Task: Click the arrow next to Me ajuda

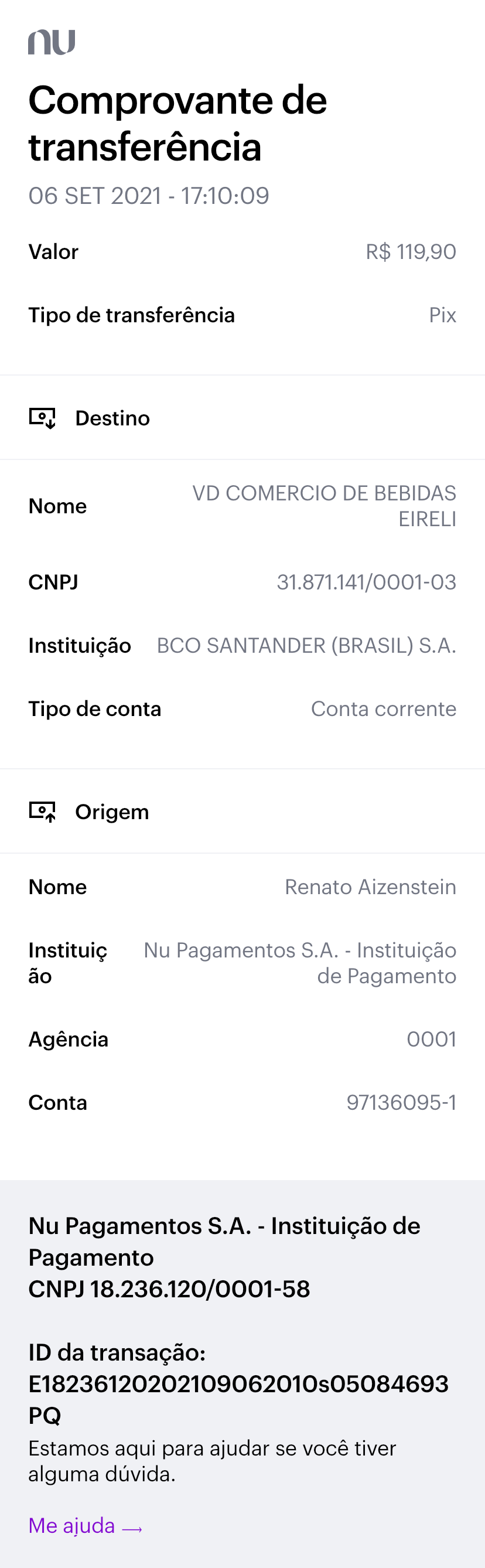Action: (x=132, y=1528)
